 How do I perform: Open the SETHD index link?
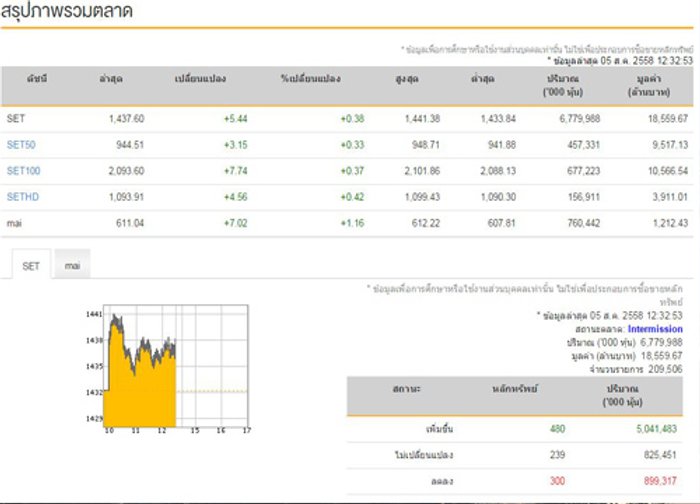pos(22,197)
